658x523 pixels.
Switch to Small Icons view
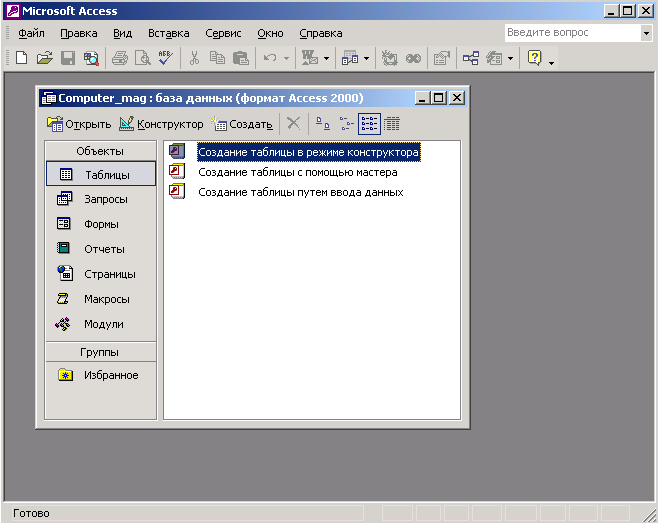click(346, 123)
